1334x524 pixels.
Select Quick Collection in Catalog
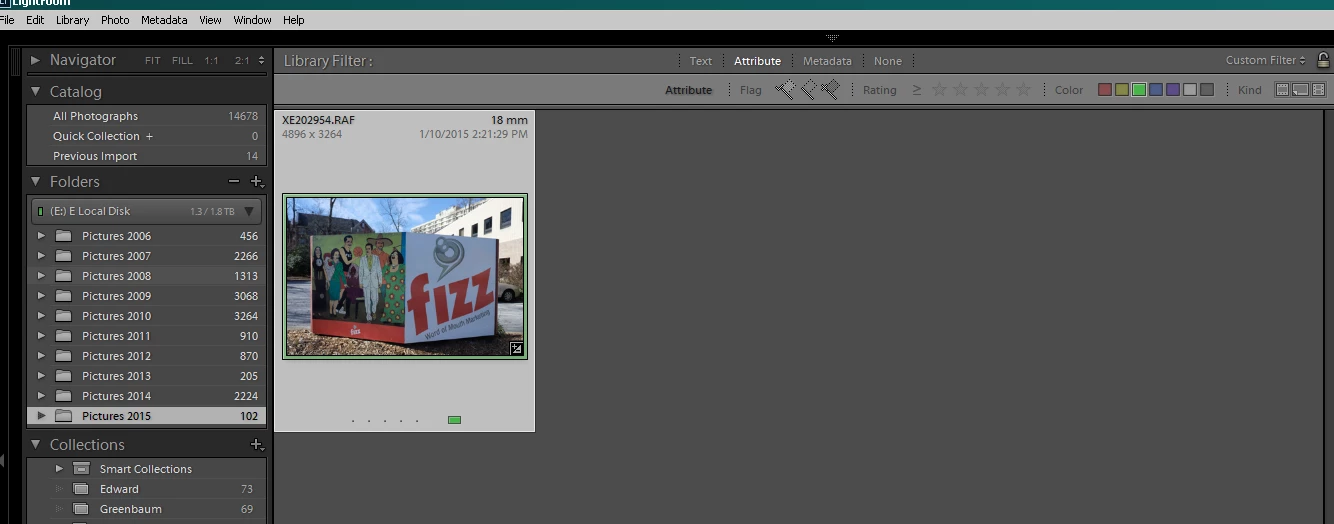[x=147, y=136]
